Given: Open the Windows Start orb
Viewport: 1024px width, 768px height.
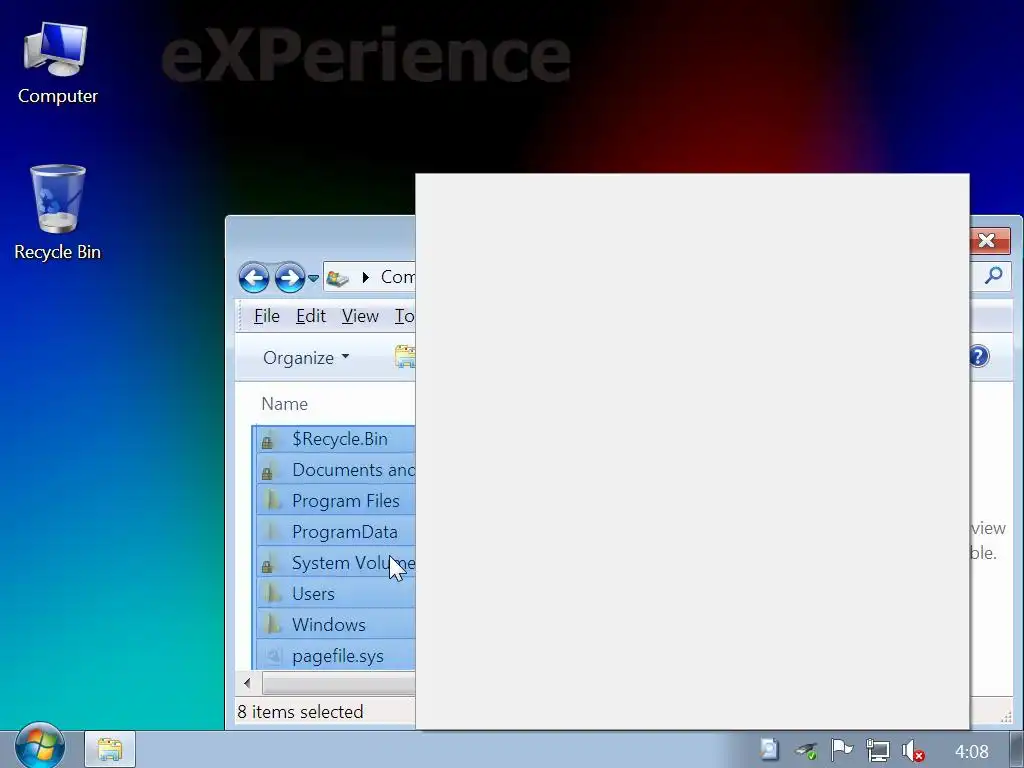Looking at the screenshot, I should coord(39,745).
